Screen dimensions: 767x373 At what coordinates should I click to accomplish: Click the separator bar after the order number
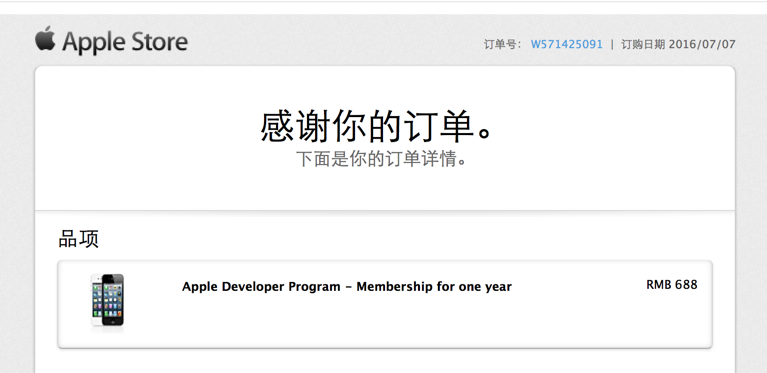pyautogui.click(x=612, y=44)
